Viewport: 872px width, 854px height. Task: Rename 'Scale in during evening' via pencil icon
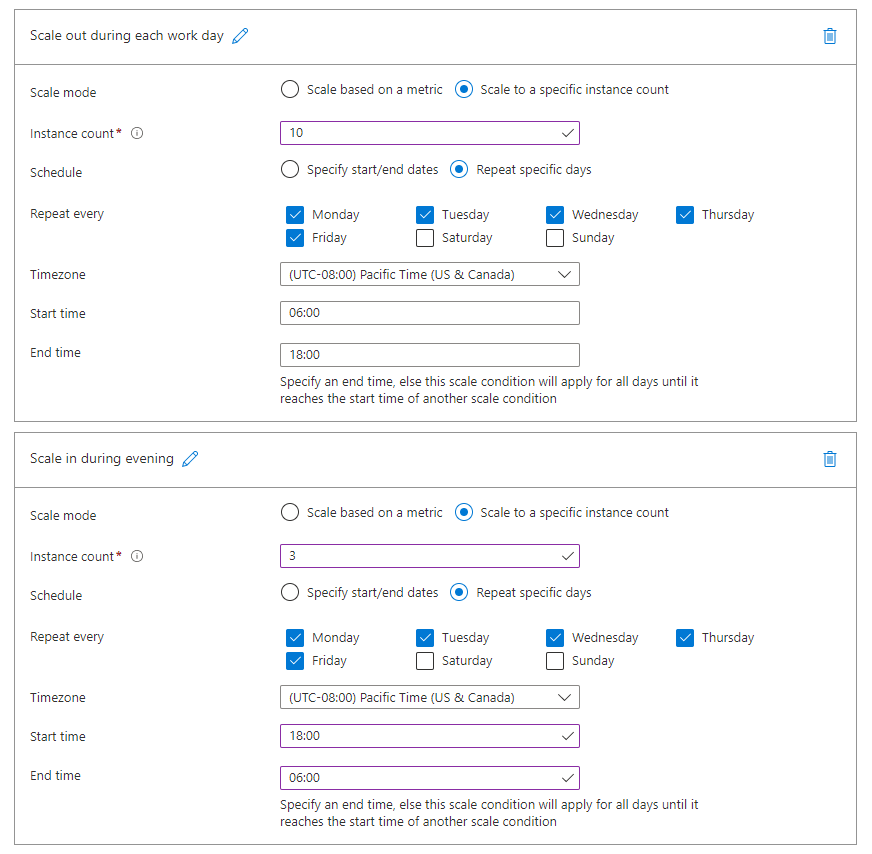pyautogui.click(x=190, y=459)
